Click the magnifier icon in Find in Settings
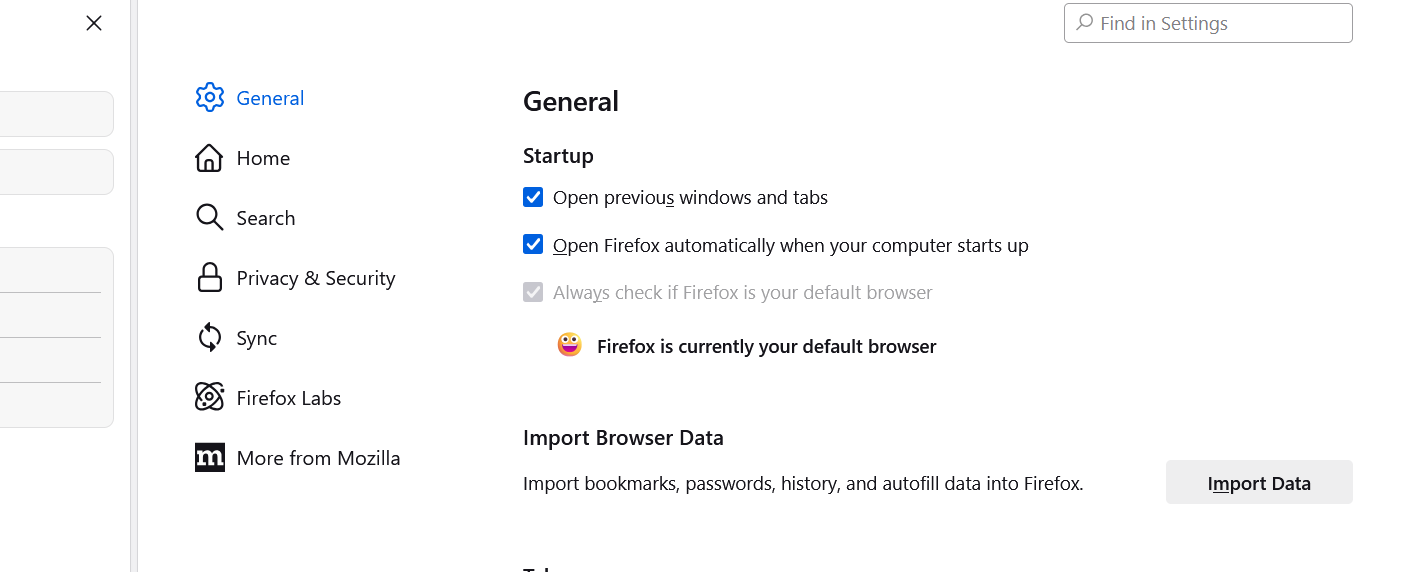Image resolution: width=1421 pixels, height=572 pixels. pyautogui.click(x=1084, y=22)
